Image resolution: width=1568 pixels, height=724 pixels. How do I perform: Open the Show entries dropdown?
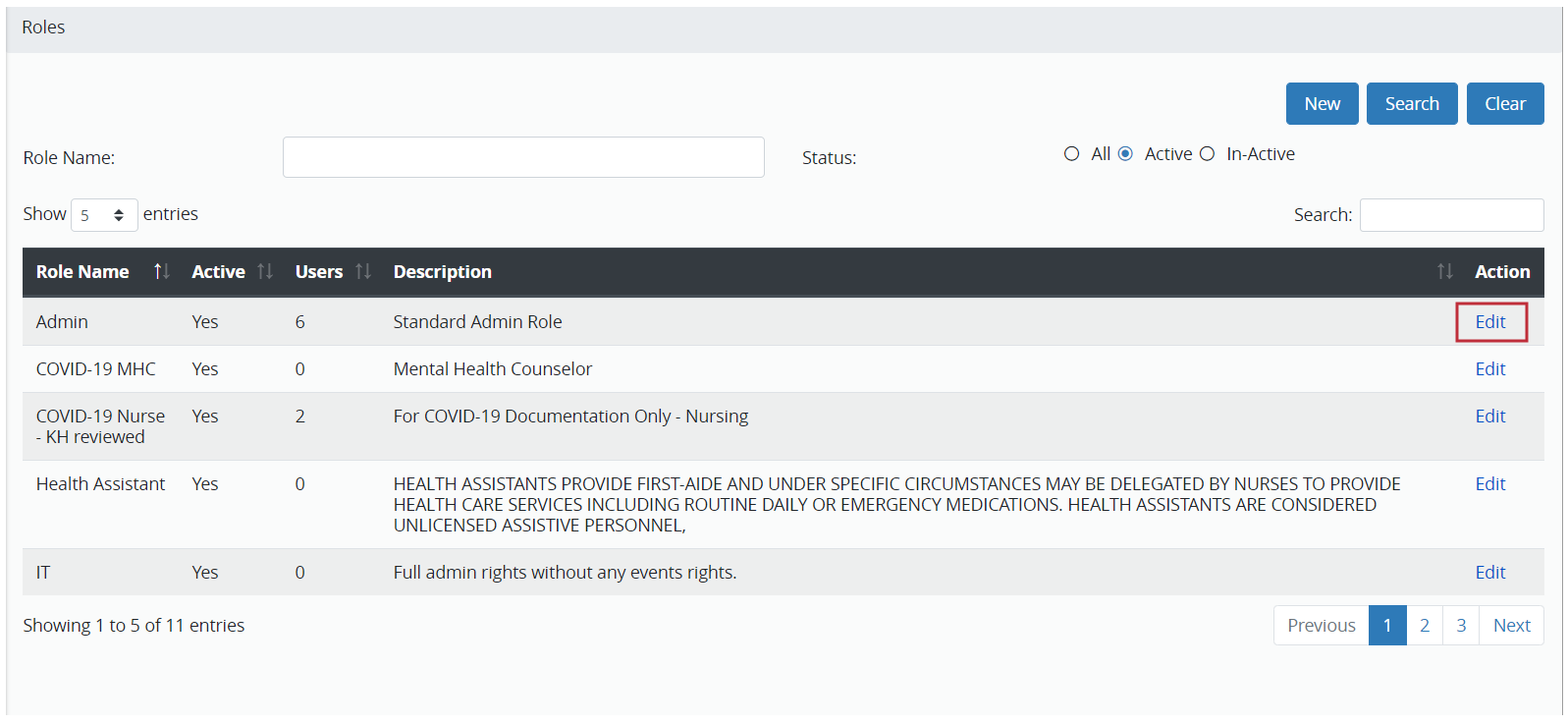click(104, 215)
